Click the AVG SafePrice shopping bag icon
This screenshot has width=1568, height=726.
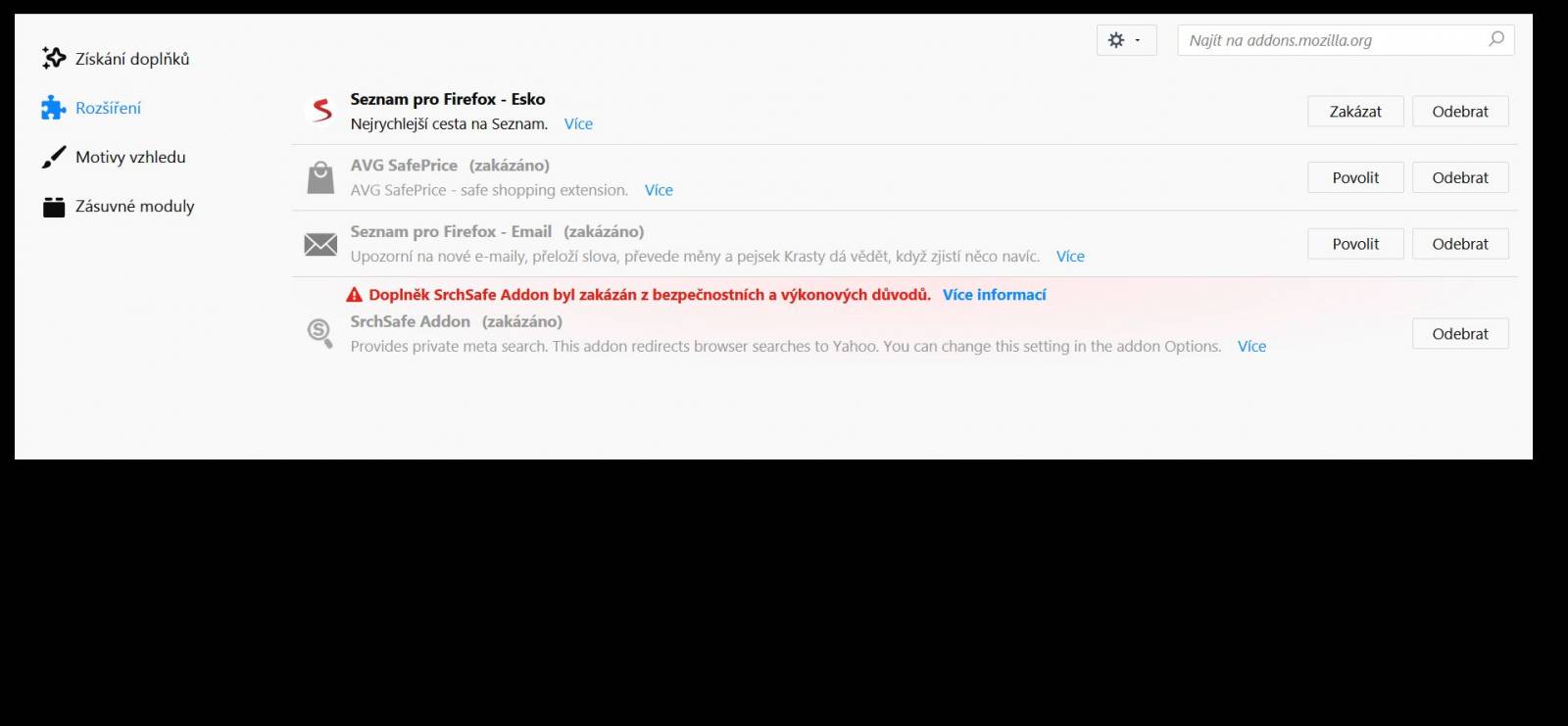pyautogui.click(x=320, y=177)
